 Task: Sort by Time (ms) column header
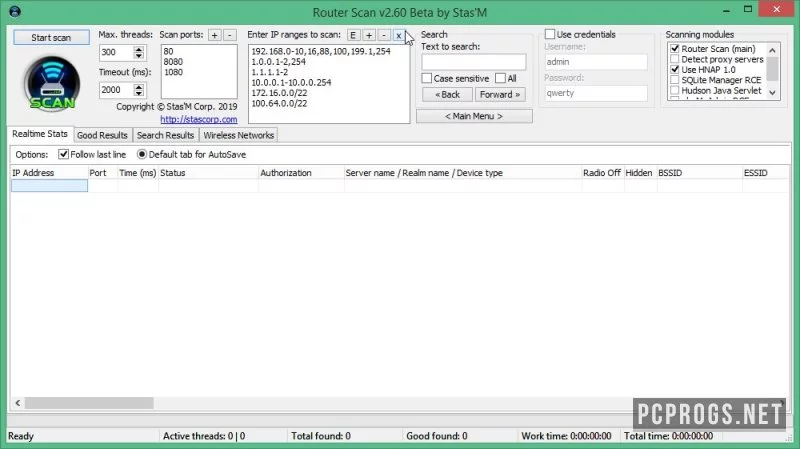138,173
